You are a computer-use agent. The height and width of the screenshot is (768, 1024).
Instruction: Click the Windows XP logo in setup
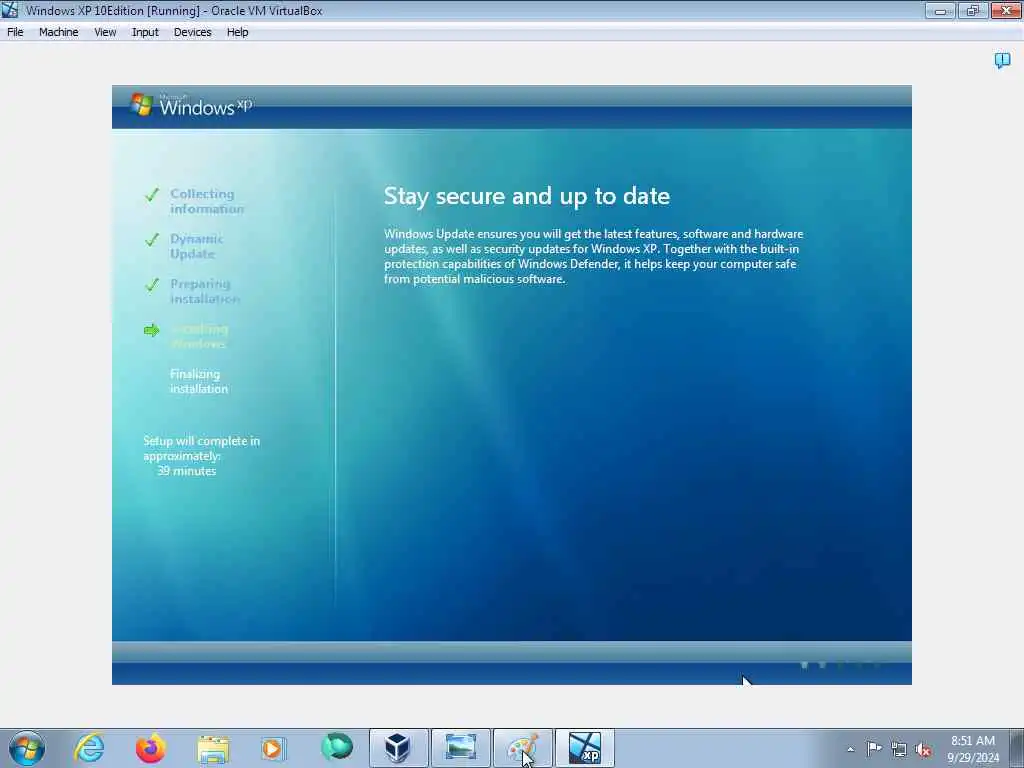pyautogui.click(x=191, y=105)
